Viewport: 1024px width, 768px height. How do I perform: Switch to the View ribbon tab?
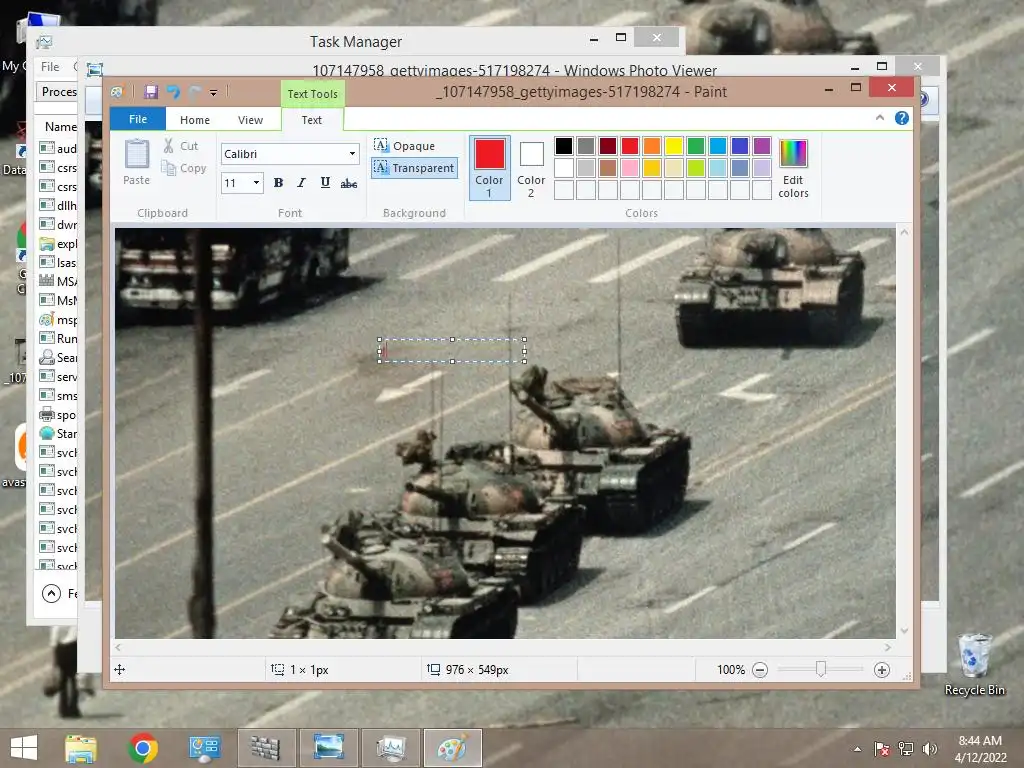250,120
